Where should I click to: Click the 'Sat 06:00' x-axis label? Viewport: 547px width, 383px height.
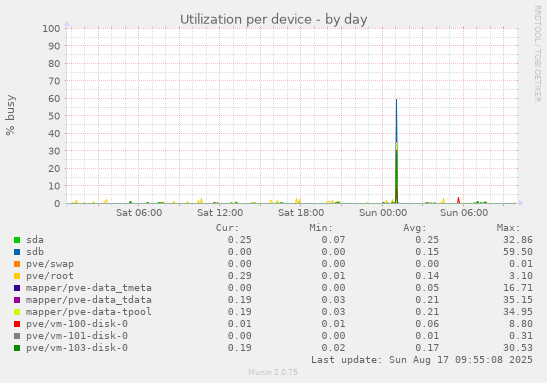point(139,213)
